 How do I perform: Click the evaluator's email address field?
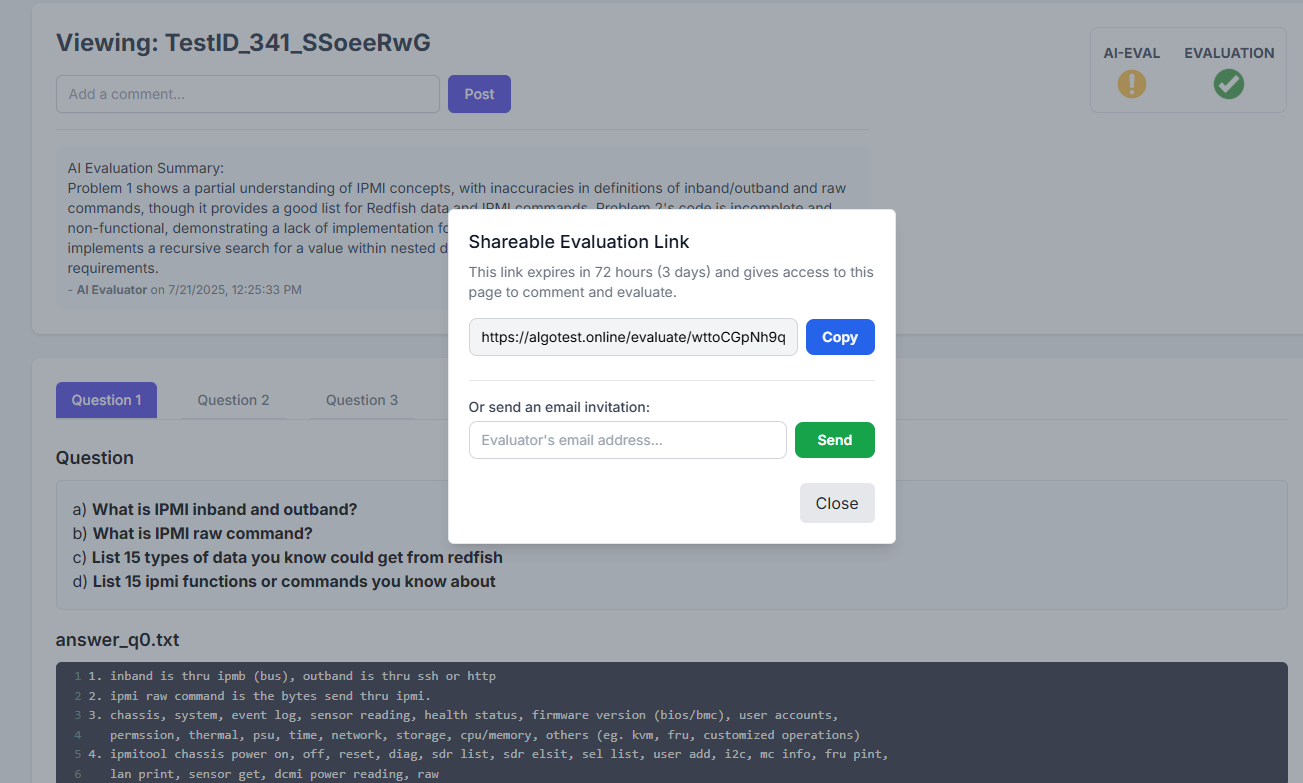(627, 440)
